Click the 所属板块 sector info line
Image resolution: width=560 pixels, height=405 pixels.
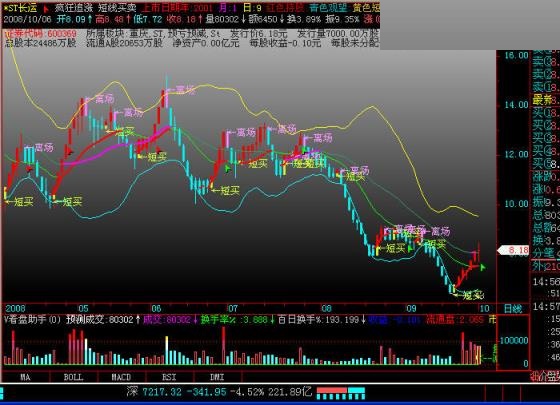click(153, 34)
